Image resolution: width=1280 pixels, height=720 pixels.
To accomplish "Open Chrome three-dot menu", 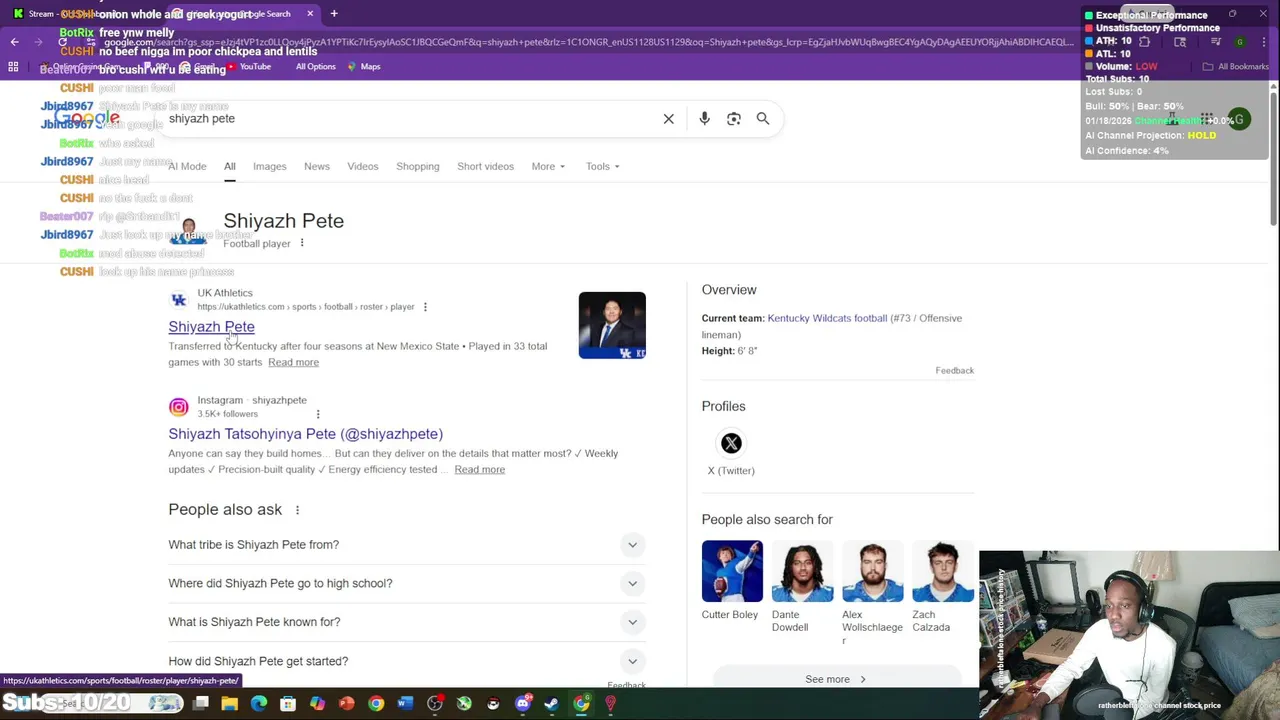I will [1265, 42].
